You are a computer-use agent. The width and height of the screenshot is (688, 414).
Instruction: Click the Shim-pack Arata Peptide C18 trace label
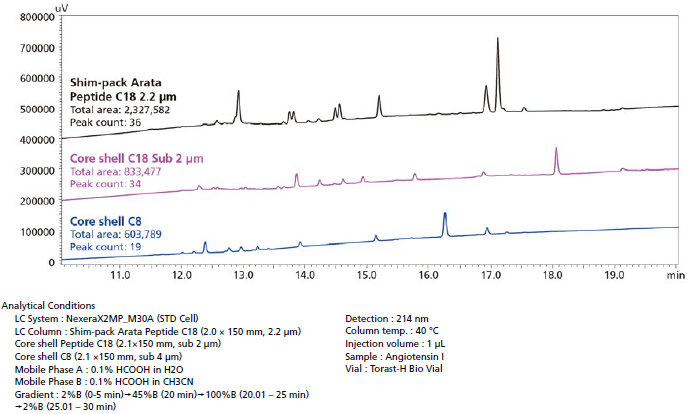[x=121, y=87]
